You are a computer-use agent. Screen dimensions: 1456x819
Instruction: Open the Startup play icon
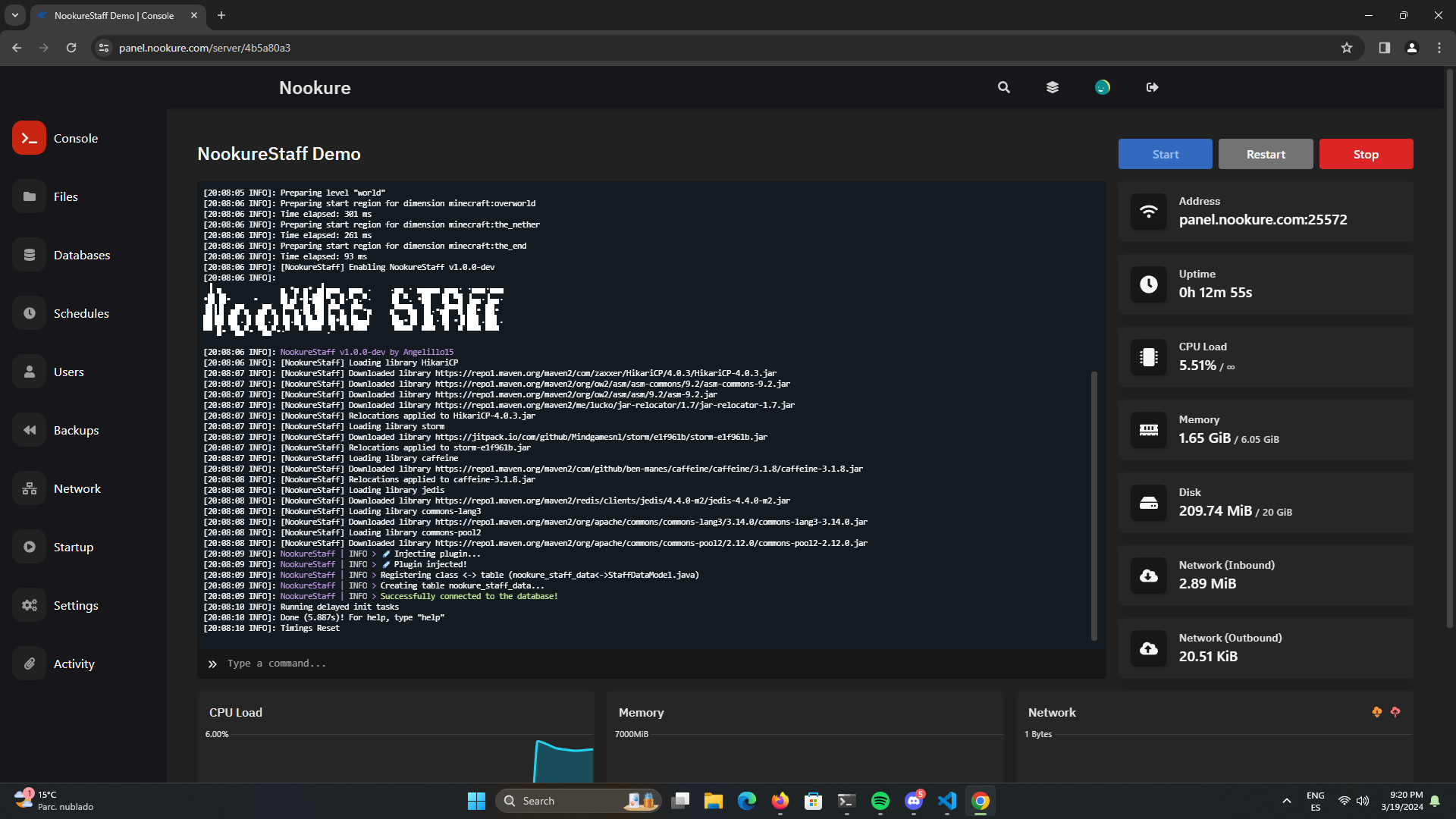coord(29,547)
